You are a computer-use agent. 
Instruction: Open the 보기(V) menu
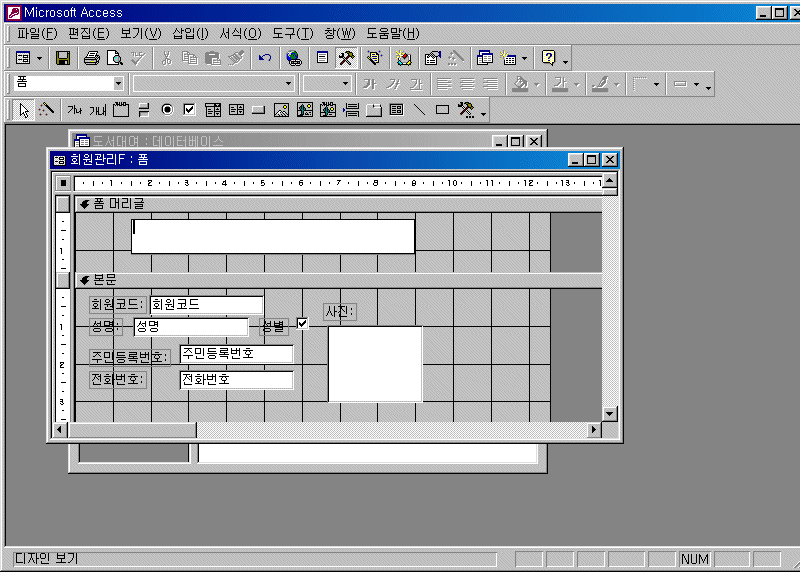[141, 34]
